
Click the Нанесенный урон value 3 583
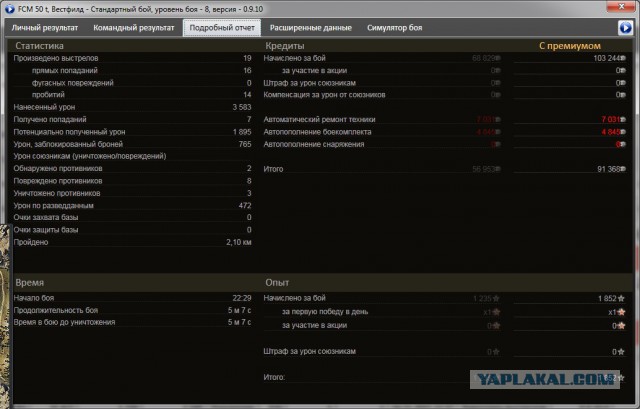coord(242,107)
